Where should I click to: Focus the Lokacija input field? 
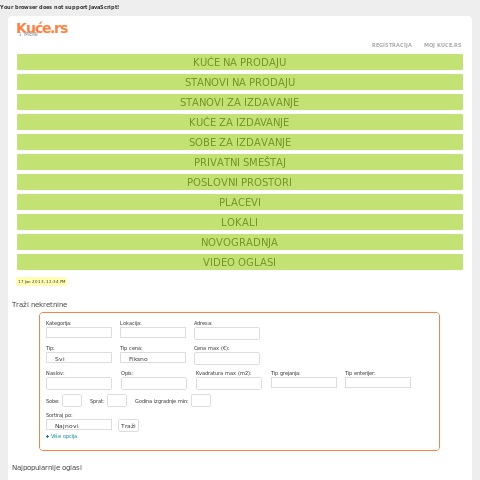(153, 332)
